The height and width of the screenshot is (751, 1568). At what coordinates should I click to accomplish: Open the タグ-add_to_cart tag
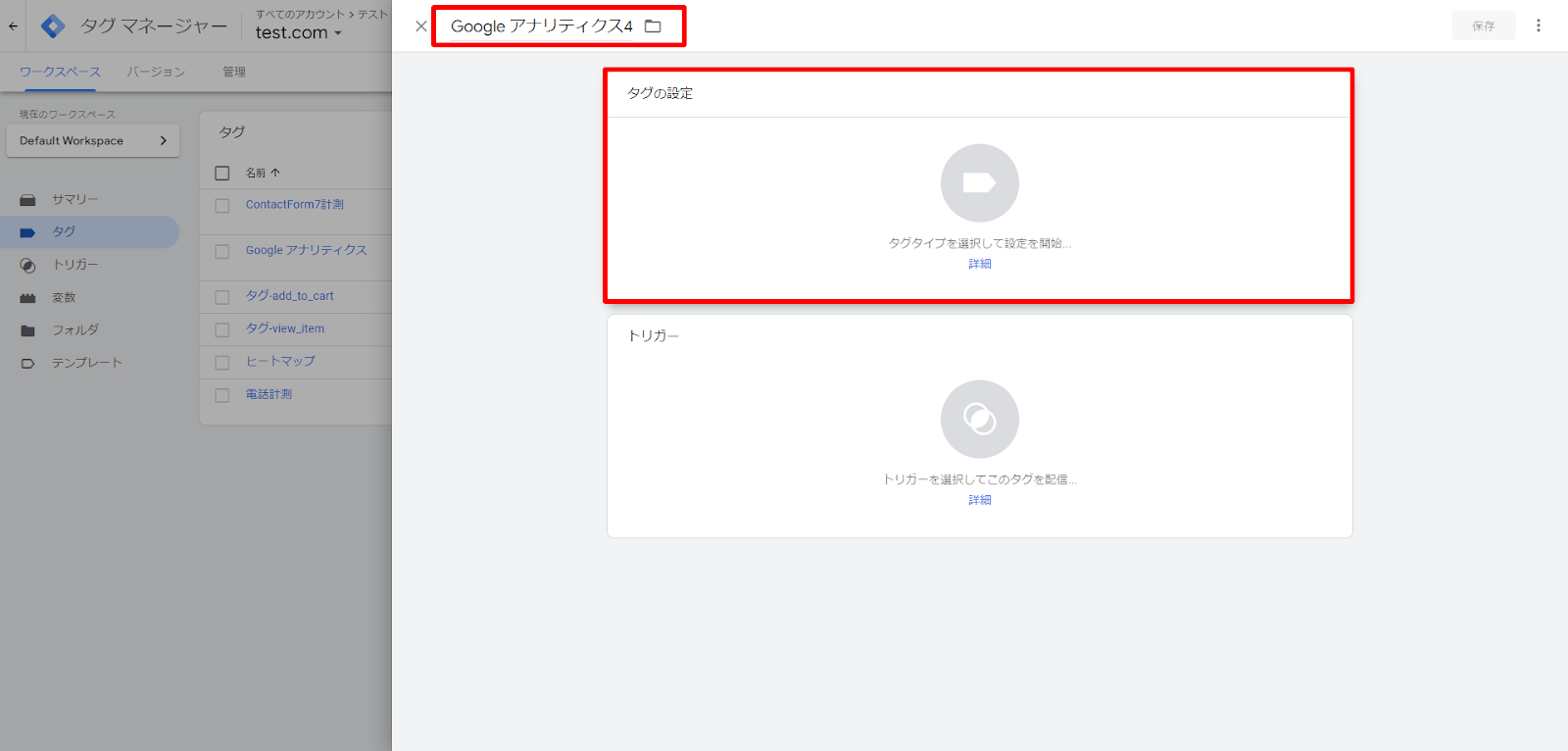[289, 296]
